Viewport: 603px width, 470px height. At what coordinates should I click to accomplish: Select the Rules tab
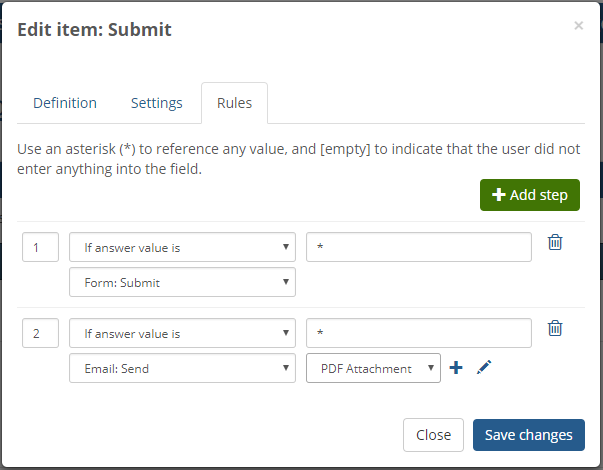coord(235,103)
